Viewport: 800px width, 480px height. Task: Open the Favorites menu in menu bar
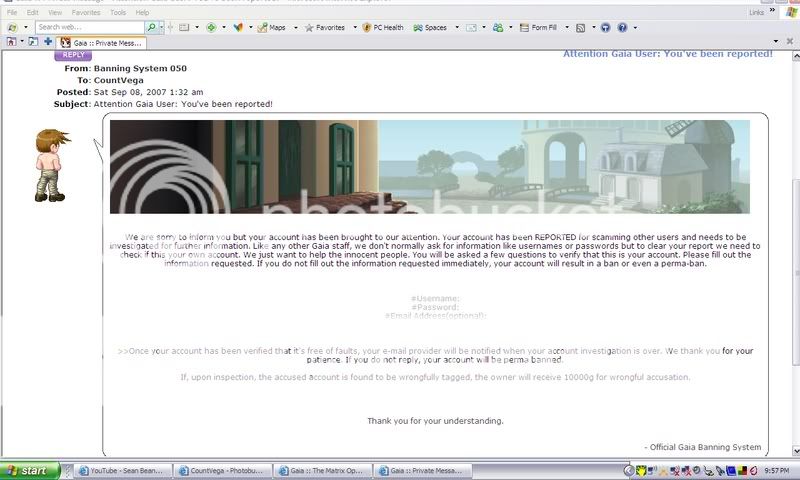pos(86,12)
